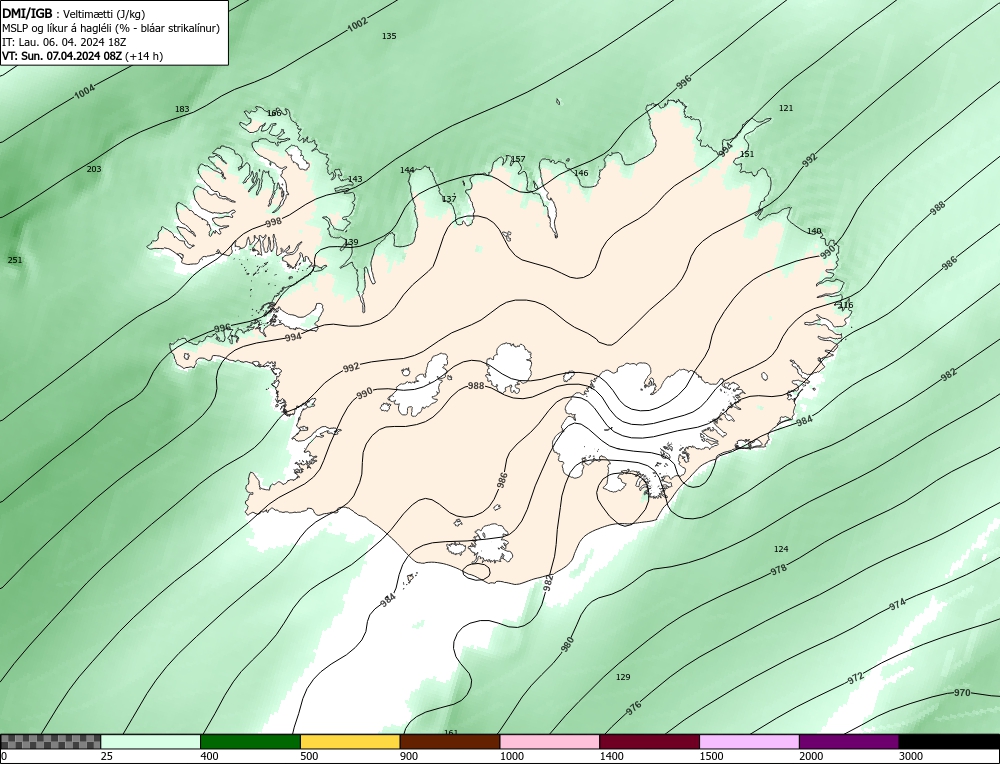Click the DMI/IGB title text

coord(27,13)
